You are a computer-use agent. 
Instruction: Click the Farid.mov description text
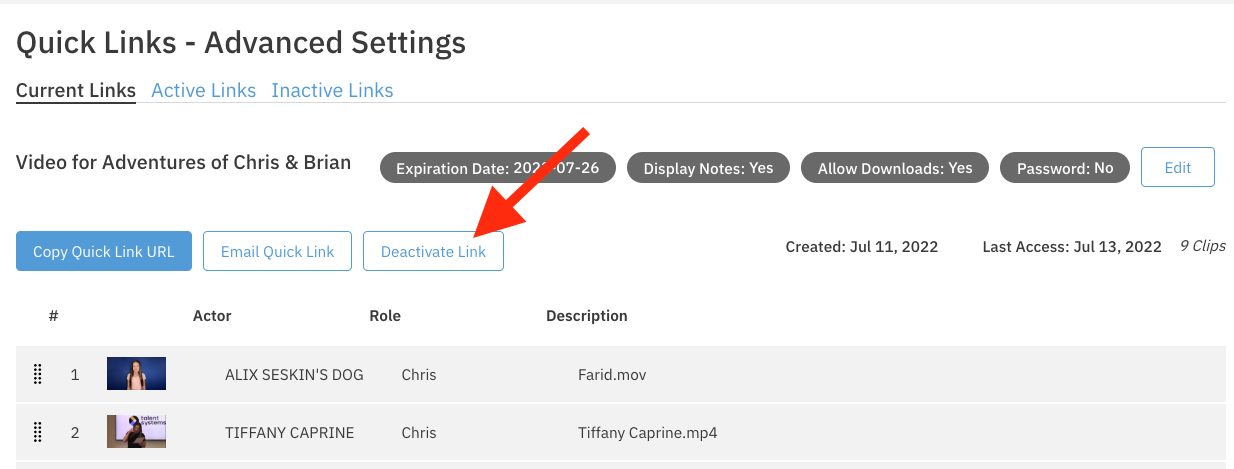coord(612,375)
